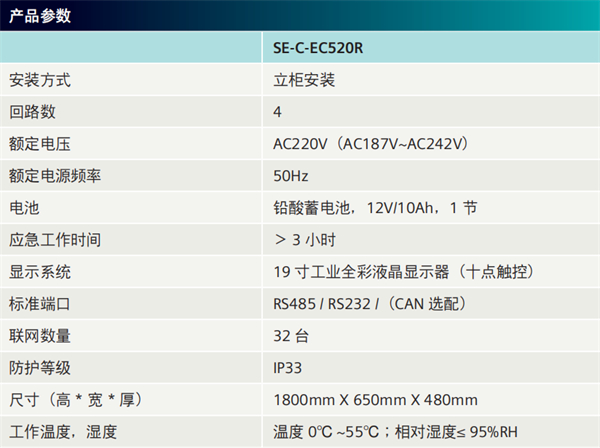This screenshot has width=600, height=448.
Task: Click the 额定电源频率 row label
Action: click(x=55, y=176)
